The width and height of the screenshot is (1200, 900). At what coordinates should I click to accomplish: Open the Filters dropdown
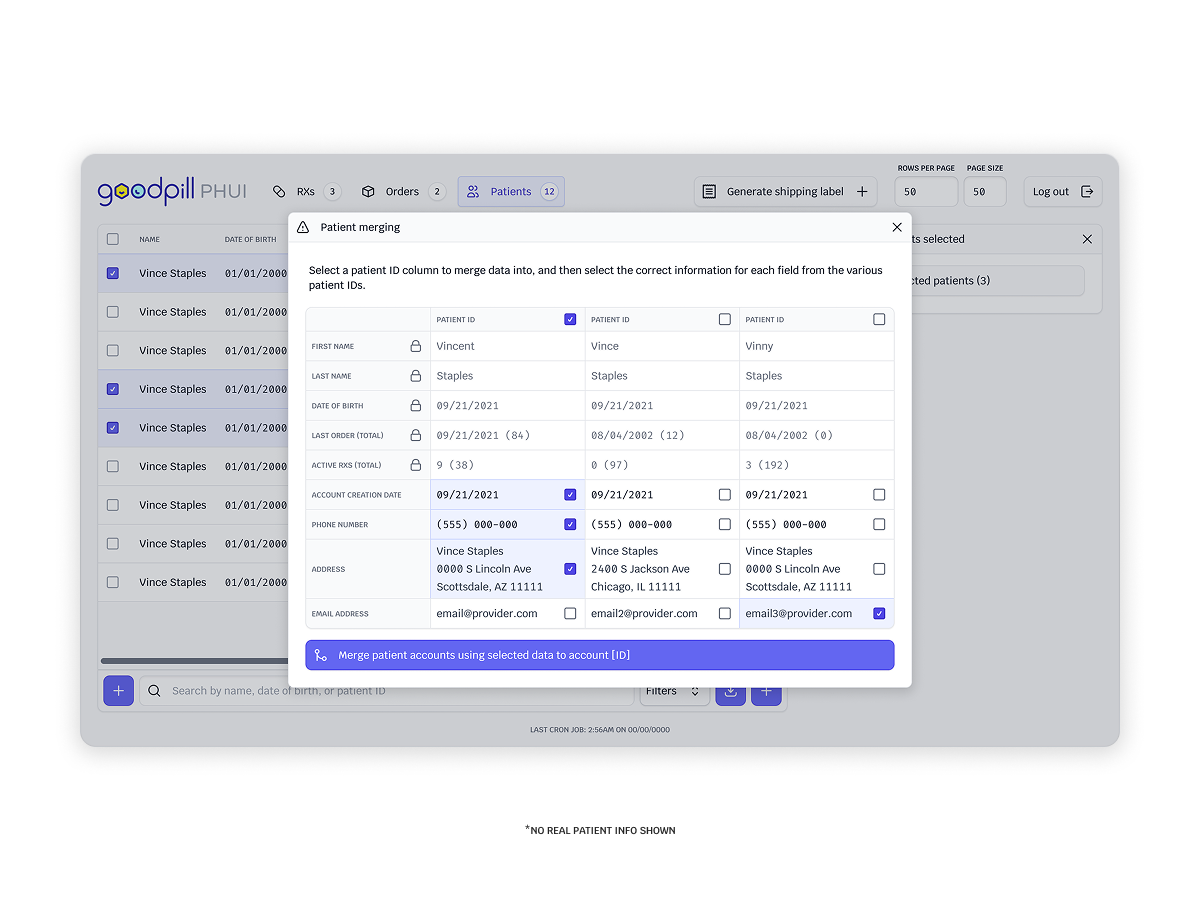coord(674,690)
